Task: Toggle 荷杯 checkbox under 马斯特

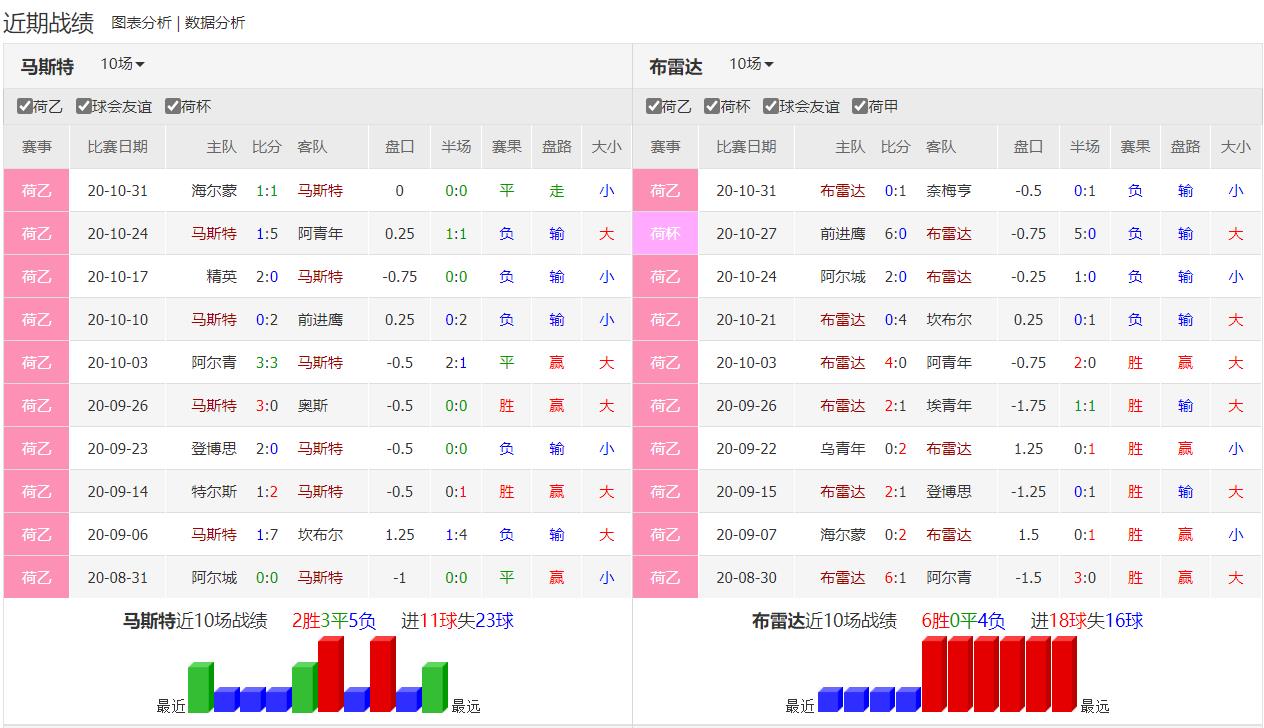Action: tap(173, 106)
